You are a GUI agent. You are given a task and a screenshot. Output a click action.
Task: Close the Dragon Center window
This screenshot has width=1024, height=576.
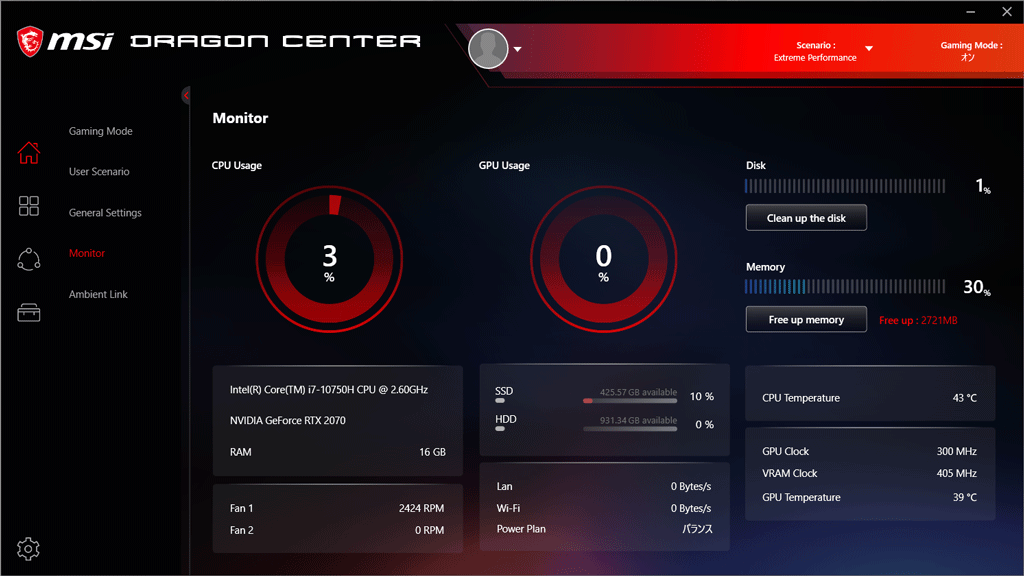coord(1007,12)
